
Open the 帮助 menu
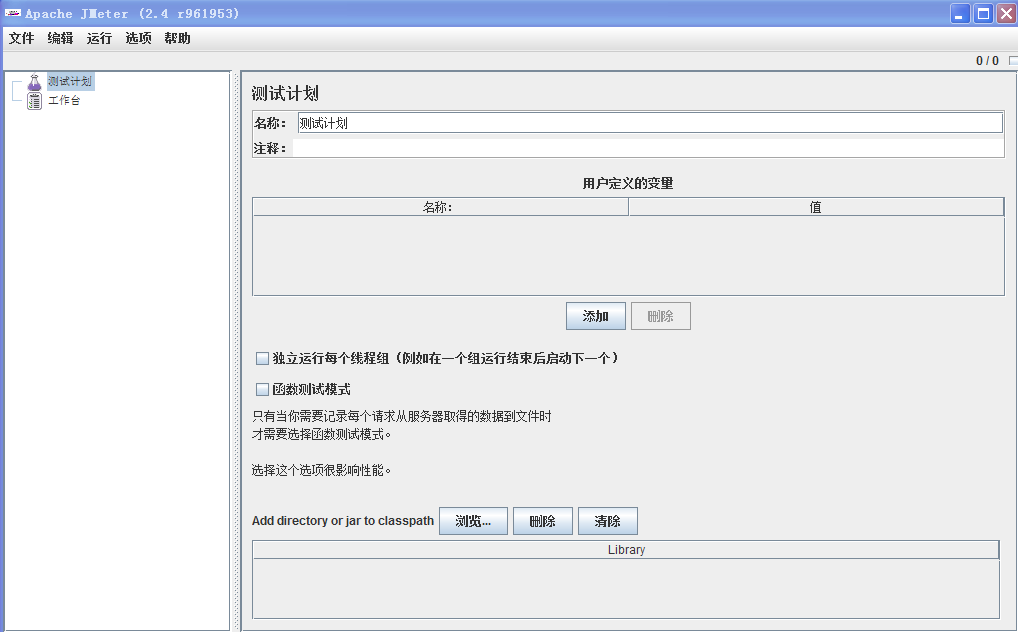point(177,38)
